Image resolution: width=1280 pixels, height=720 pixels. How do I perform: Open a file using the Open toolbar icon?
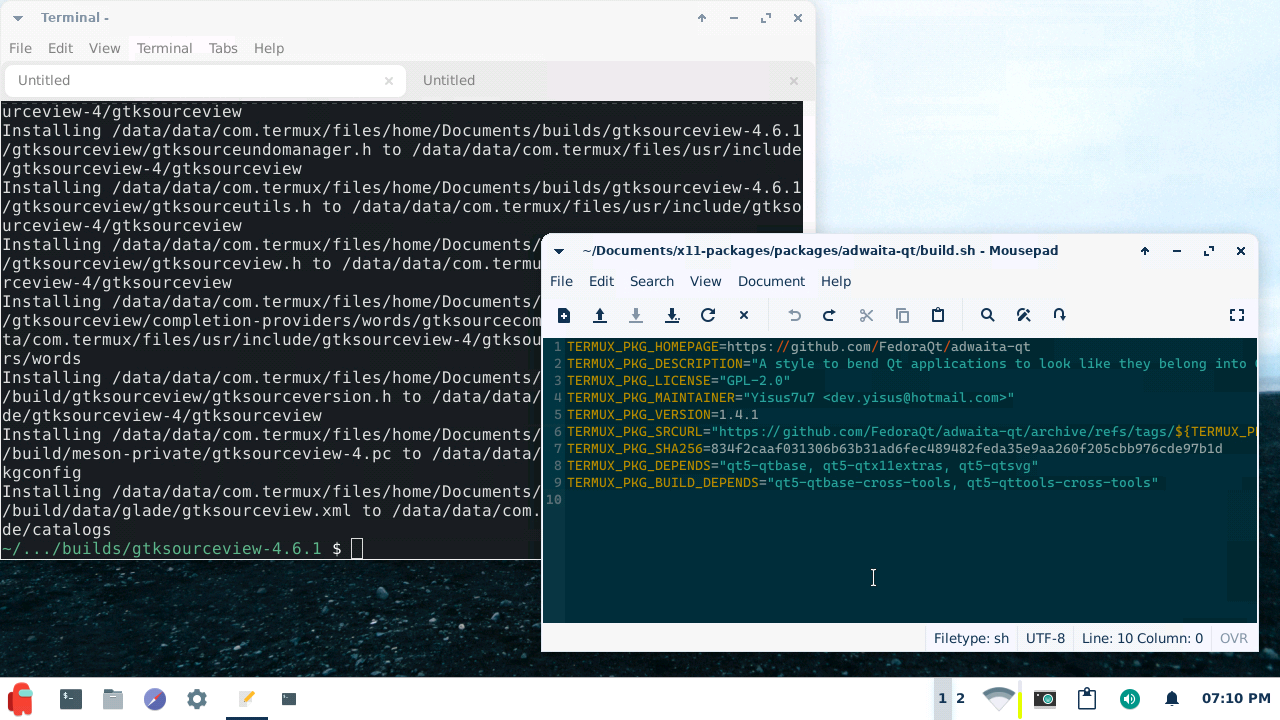coord(599,315)
